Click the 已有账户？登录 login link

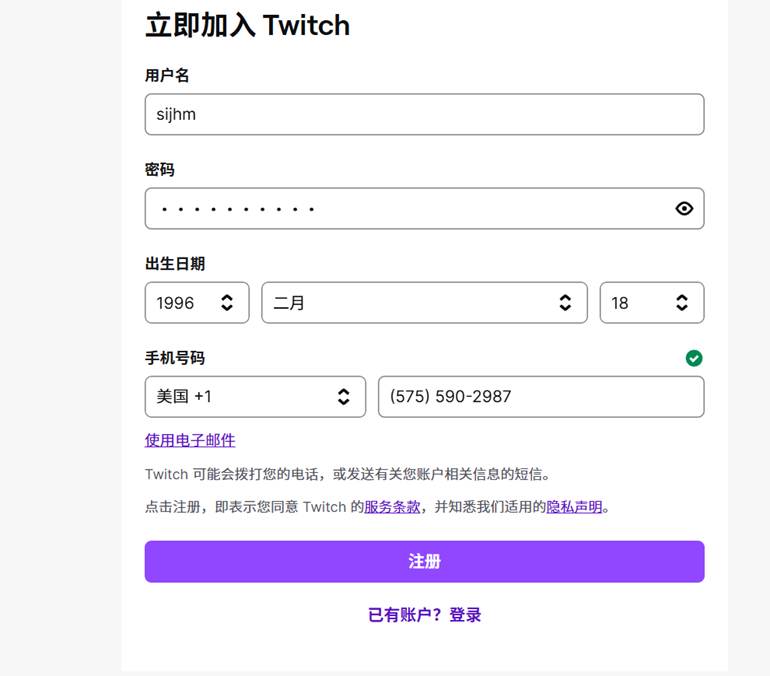point(424,615)
